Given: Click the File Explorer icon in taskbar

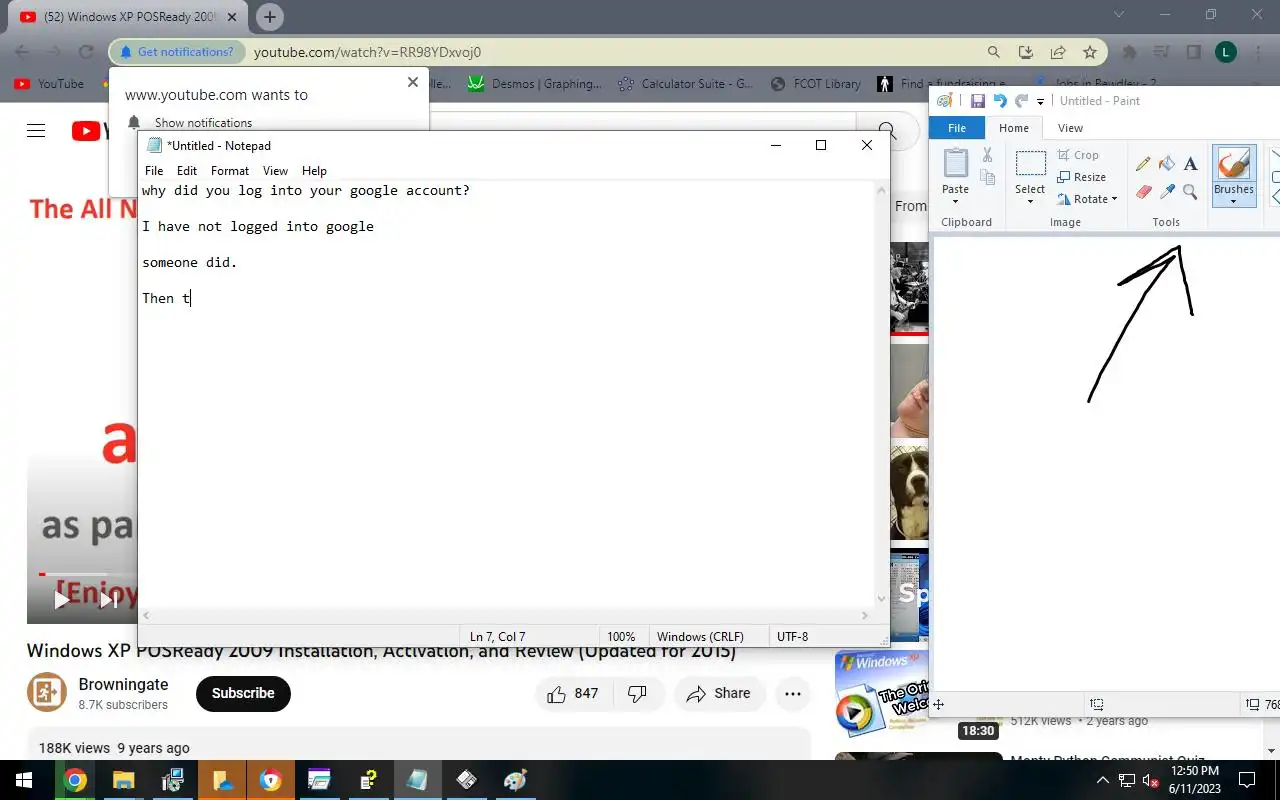Looking at the screenshot, I should (123, 780).
